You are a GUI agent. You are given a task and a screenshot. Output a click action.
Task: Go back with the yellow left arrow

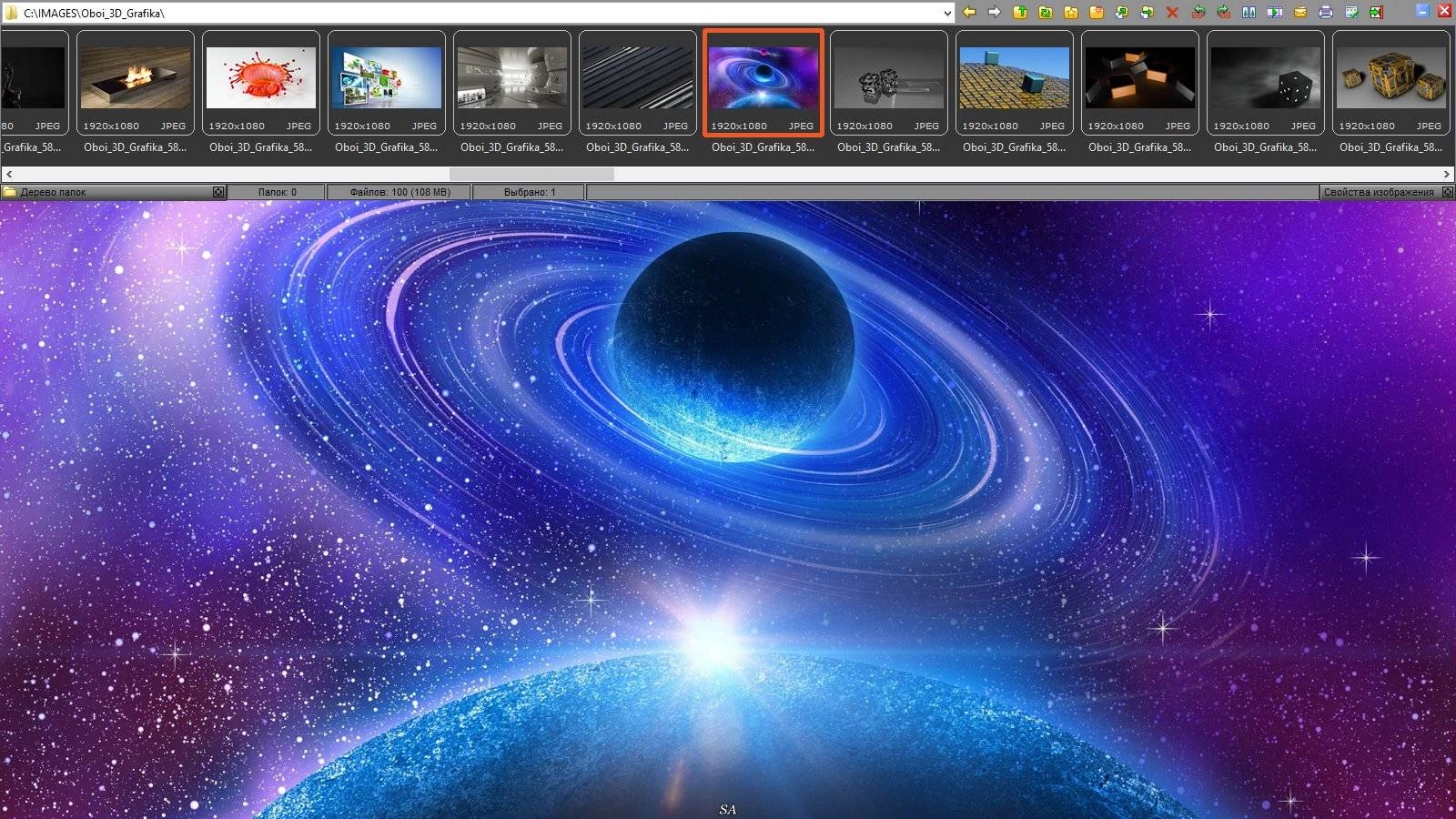(x=969, y=12)
